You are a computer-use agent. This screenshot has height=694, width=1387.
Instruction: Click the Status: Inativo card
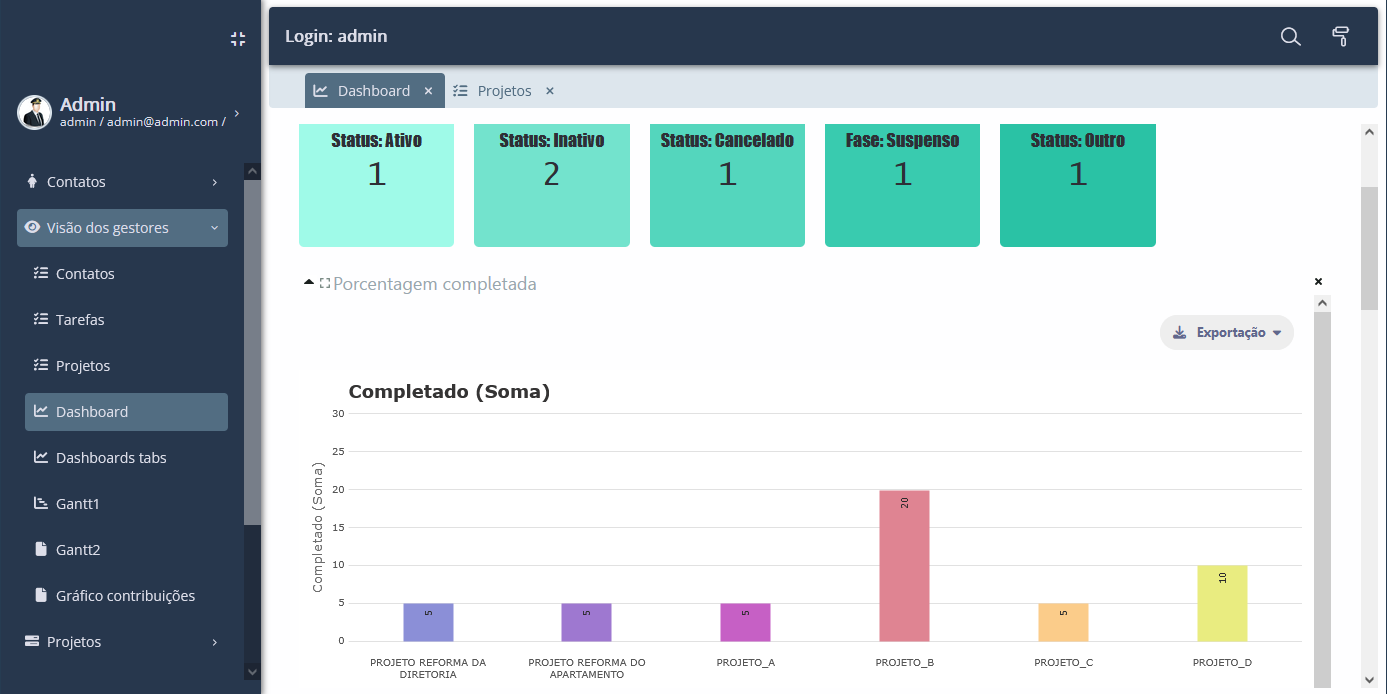click(551, 185)
